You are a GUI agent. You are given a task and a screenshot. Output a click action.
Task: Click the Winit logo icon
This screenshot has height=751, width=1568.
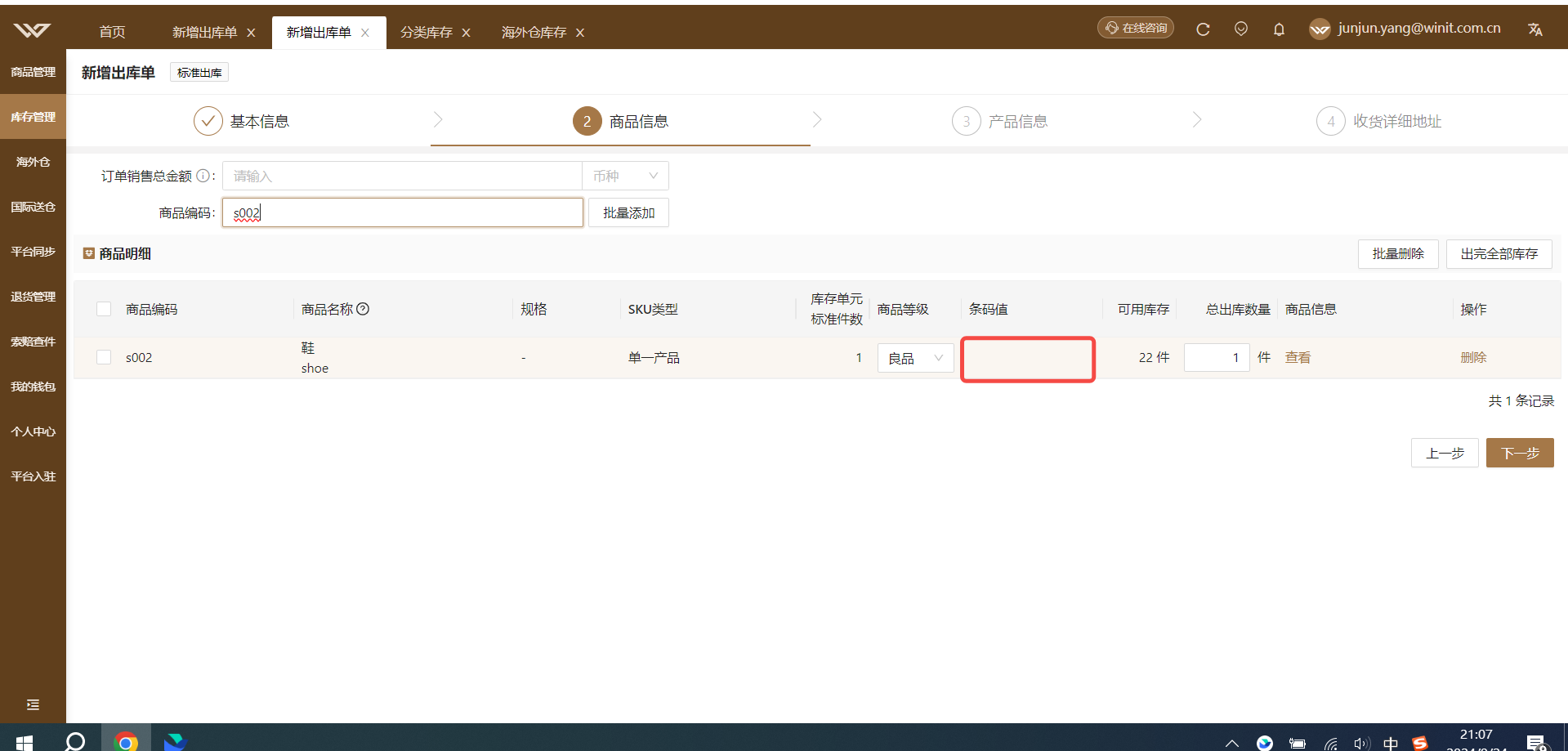33,30
